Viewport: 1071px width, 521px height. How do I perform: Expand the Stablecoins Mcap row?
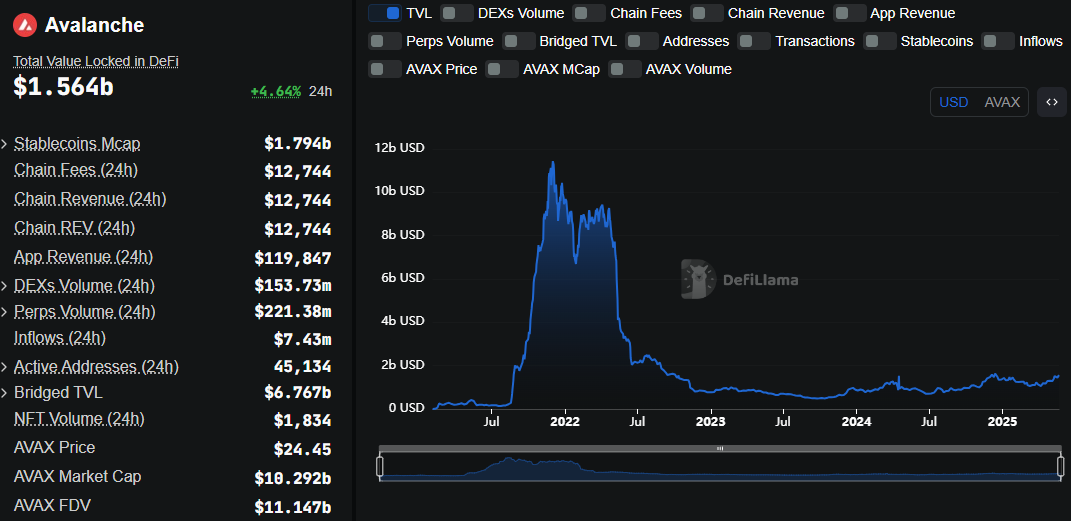(5, 144)
